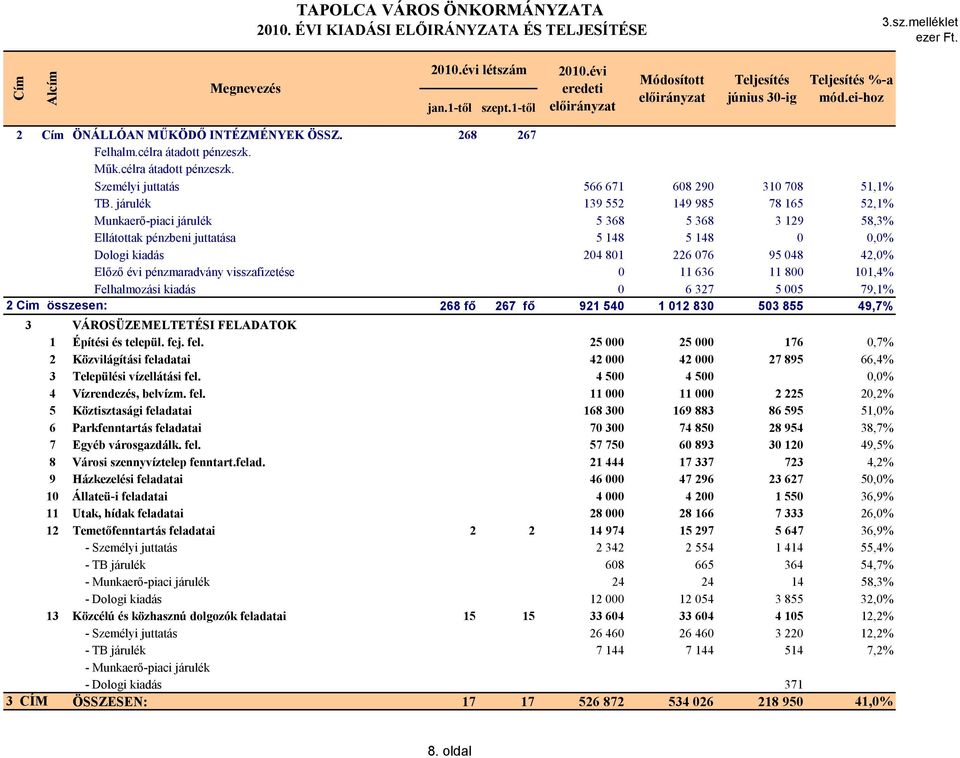Select 'Közcélú és közhasznú dolgozók feladatai' label
Screen dimensions: 960x758
pyautogui.click(x=179, y=617)
